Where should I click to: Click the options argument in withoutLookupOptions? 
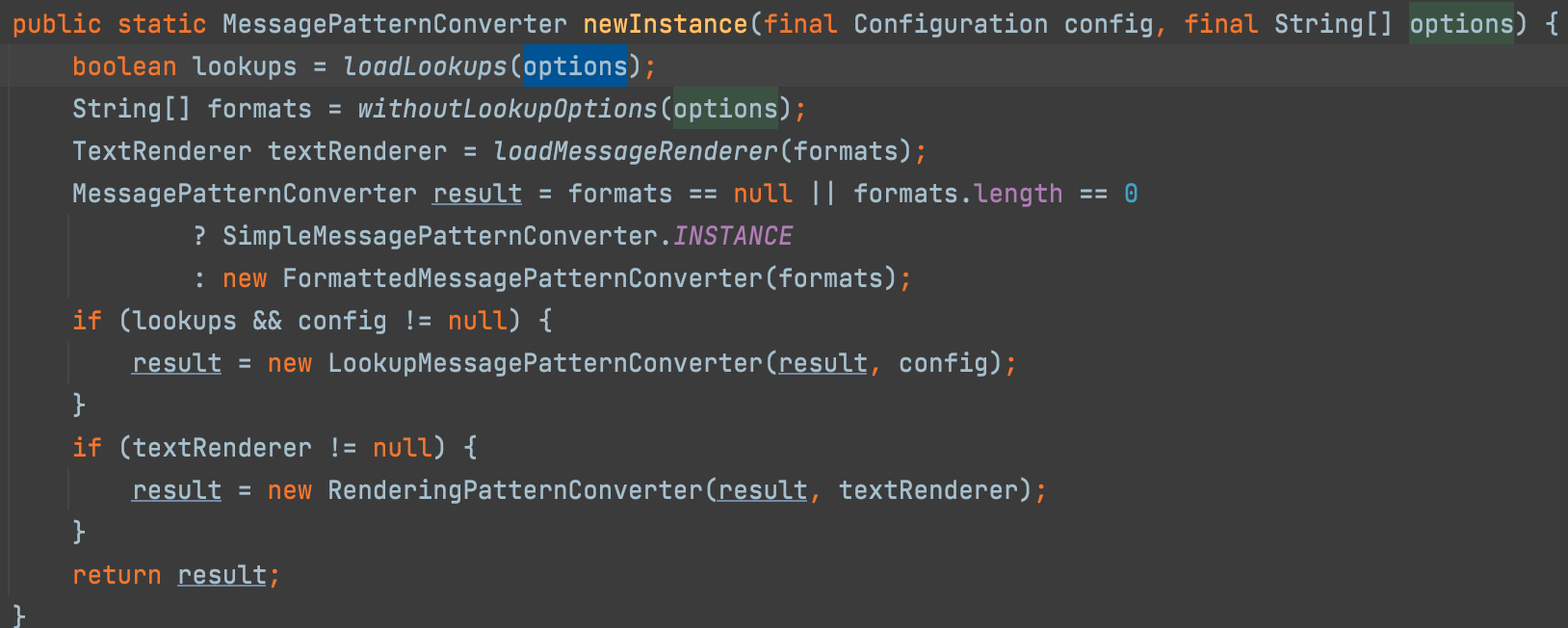(725, 109)
